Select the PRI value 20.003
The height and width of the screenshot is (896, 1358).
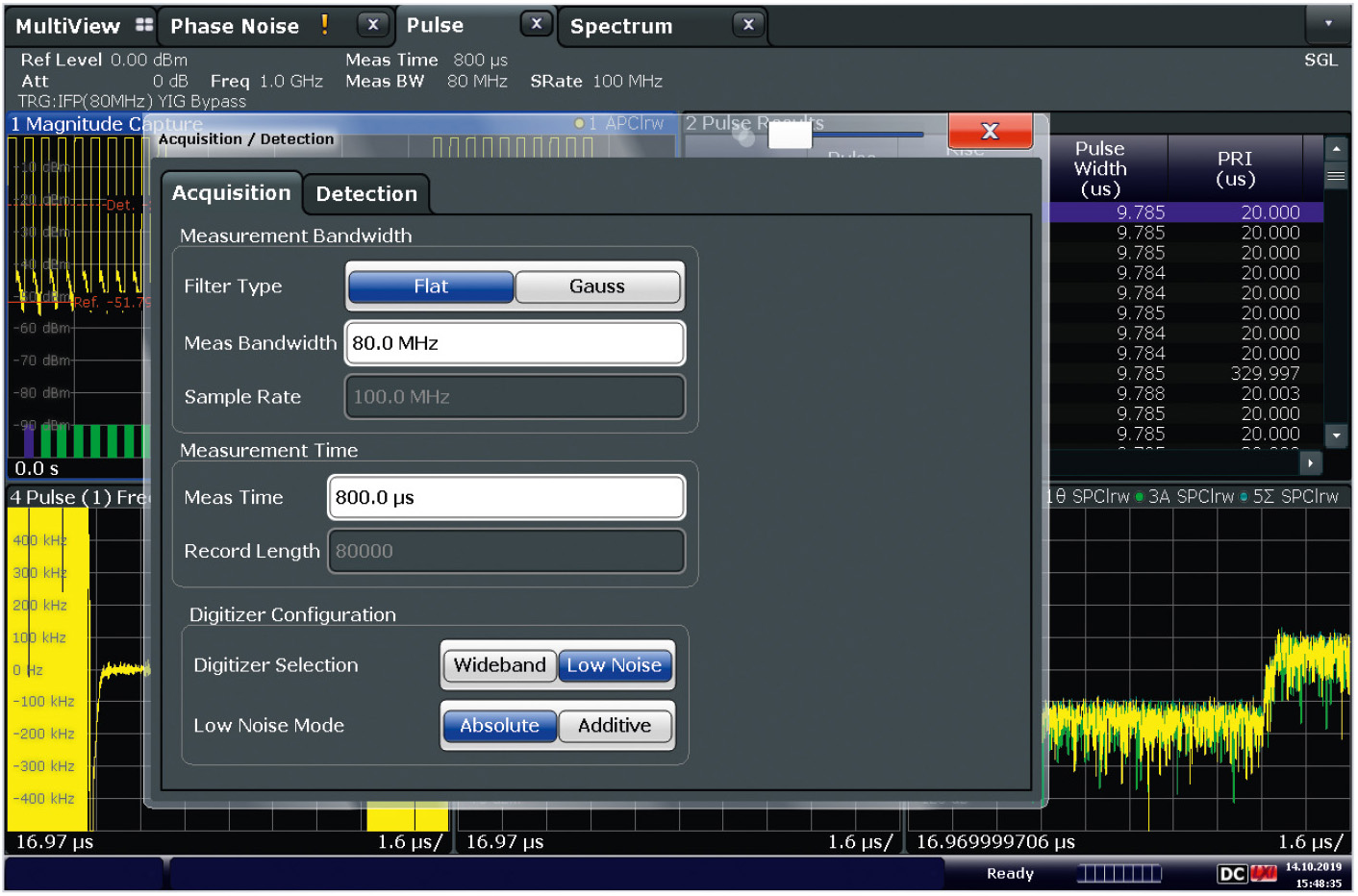(1270, 393)
